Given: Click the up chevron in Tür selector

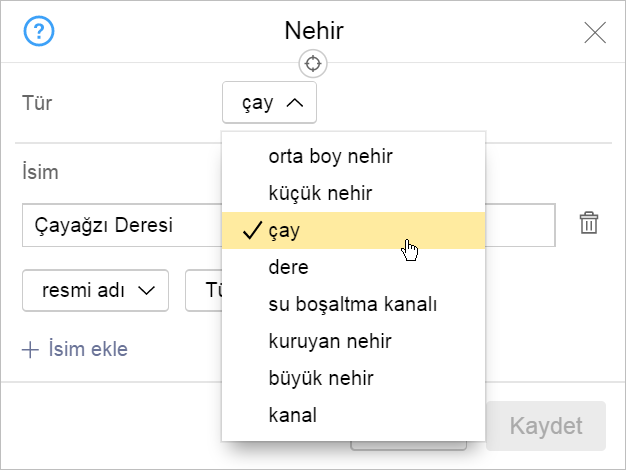Looking at the screenshot, I should tap(295, 103).
